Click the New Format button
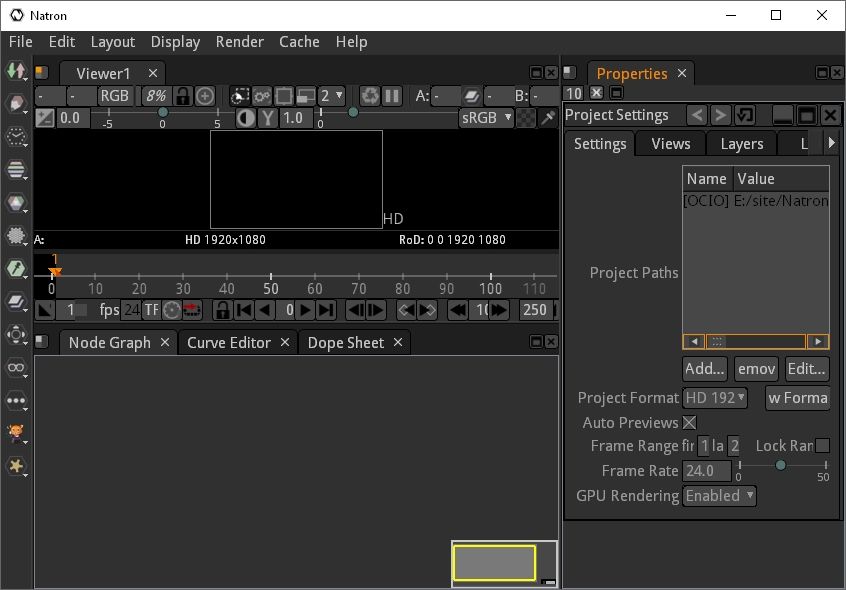This screenshot has width=846, height=590. 797,398
